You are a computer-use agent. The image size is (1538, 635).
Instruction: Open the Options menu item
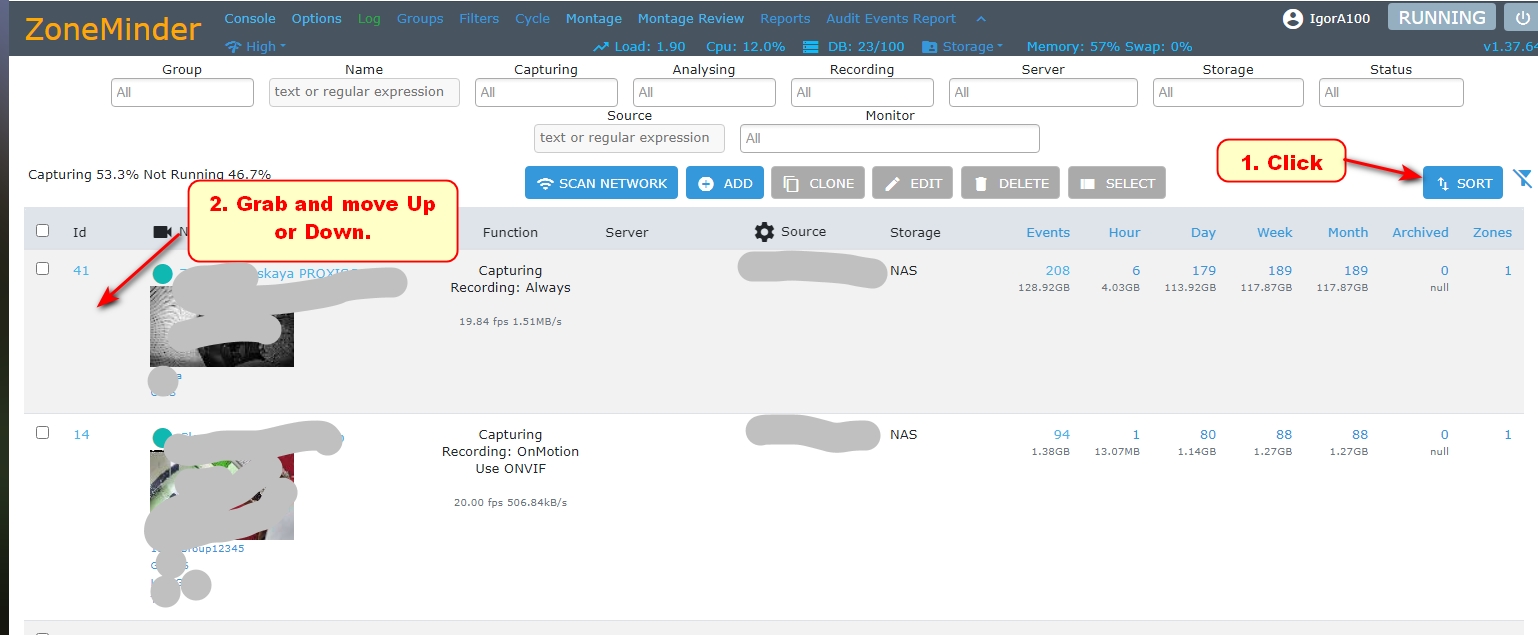click(x=317, y=18)
